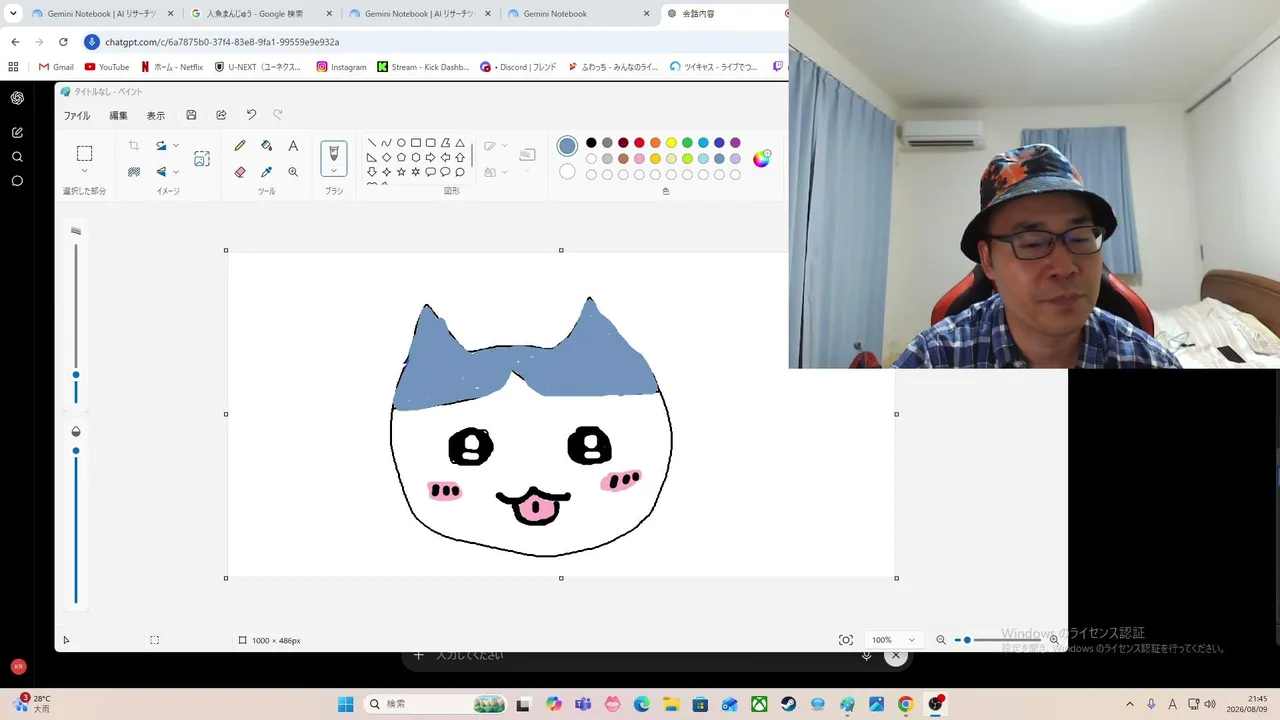Zoom in with the plus magnifier
Screen dimensions: 1280x720
pyautogui.click(x=1054, y=640)
